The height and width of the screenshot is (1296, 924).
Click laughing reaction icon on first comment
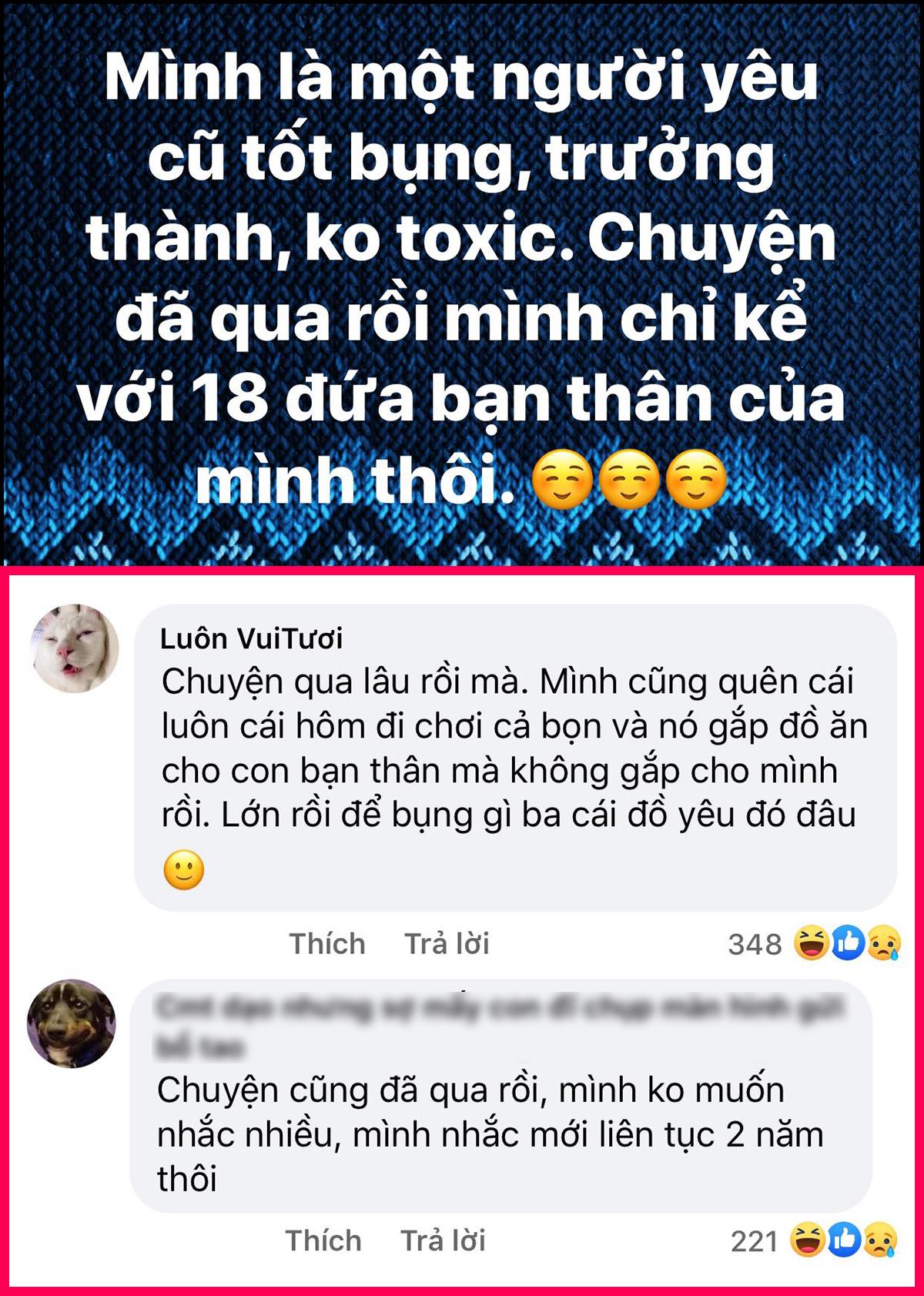click(x=812, y=943)
